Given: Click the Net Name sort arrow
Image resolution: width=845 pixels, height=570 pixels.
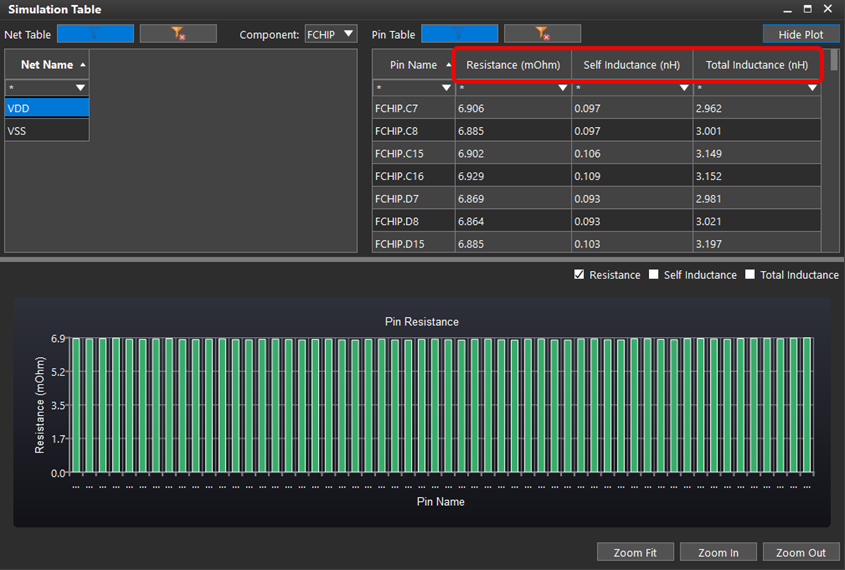Looking at the screenshot, I should pyautogui.click(x=82, y=65).
